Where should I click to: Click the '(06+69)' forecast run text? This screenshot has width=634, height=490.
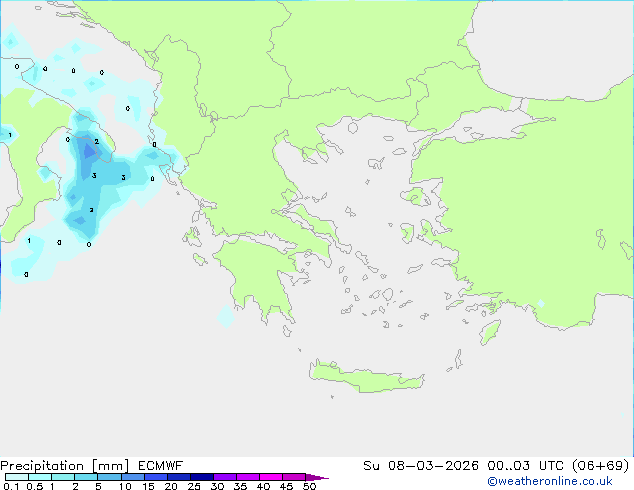(x=600, y=466)
